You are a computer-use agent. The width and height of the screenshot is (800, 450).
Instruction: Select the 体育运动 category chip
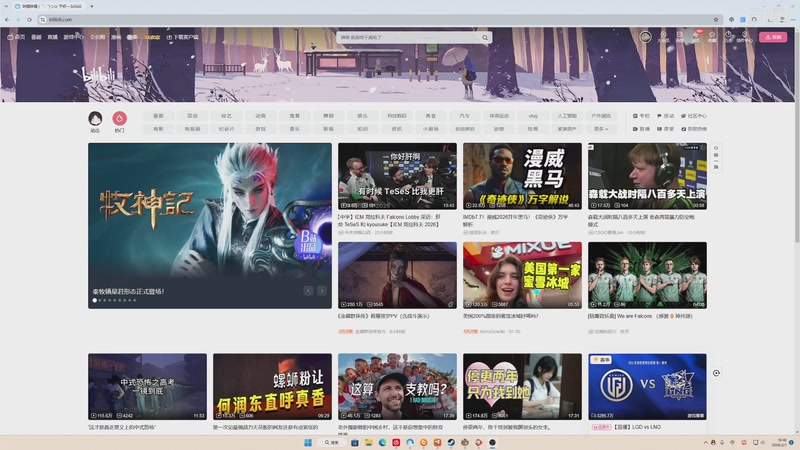(x=499, y=116)
